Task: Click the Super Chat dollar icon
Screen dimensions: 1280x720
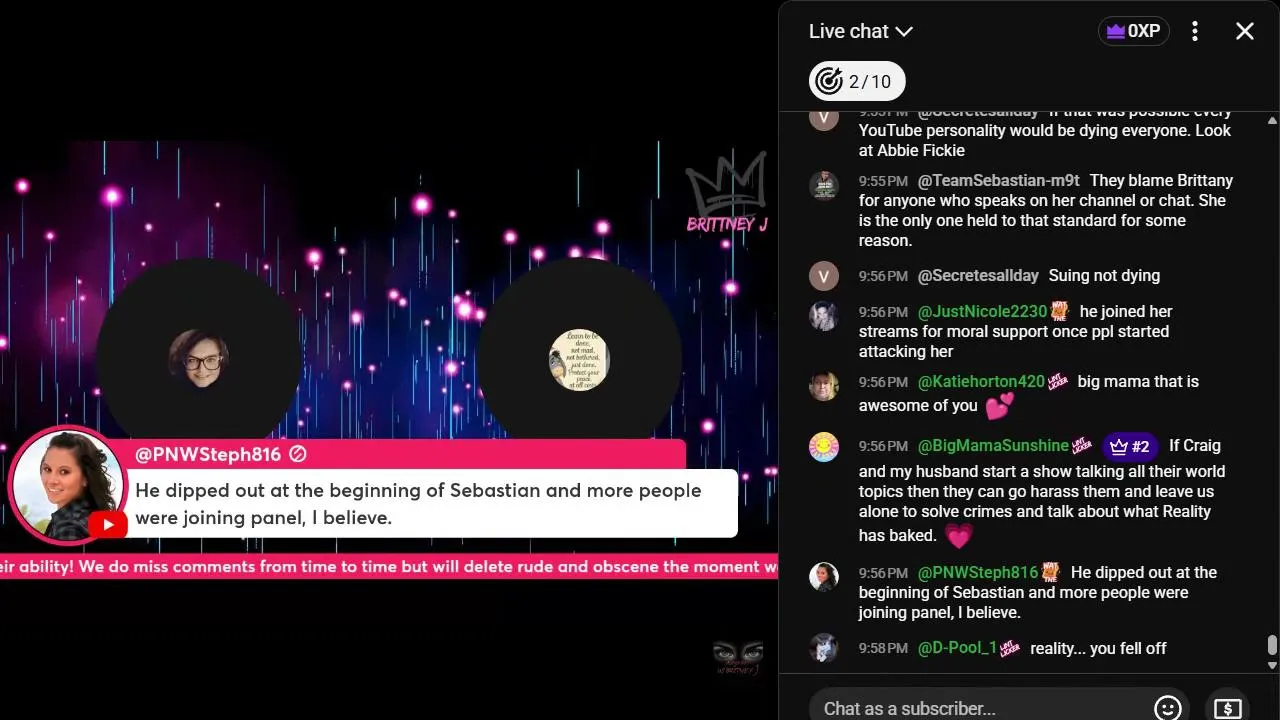Action: click(1227, 708)
